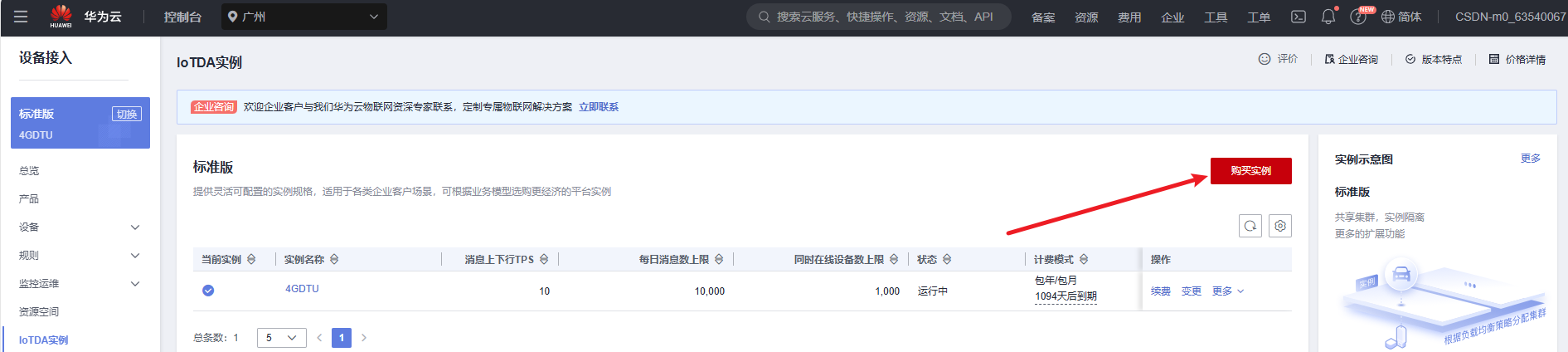This screenshot has width=1568, height=352.
Task: Open the notifications bell
Action: tap(1328, 17)
